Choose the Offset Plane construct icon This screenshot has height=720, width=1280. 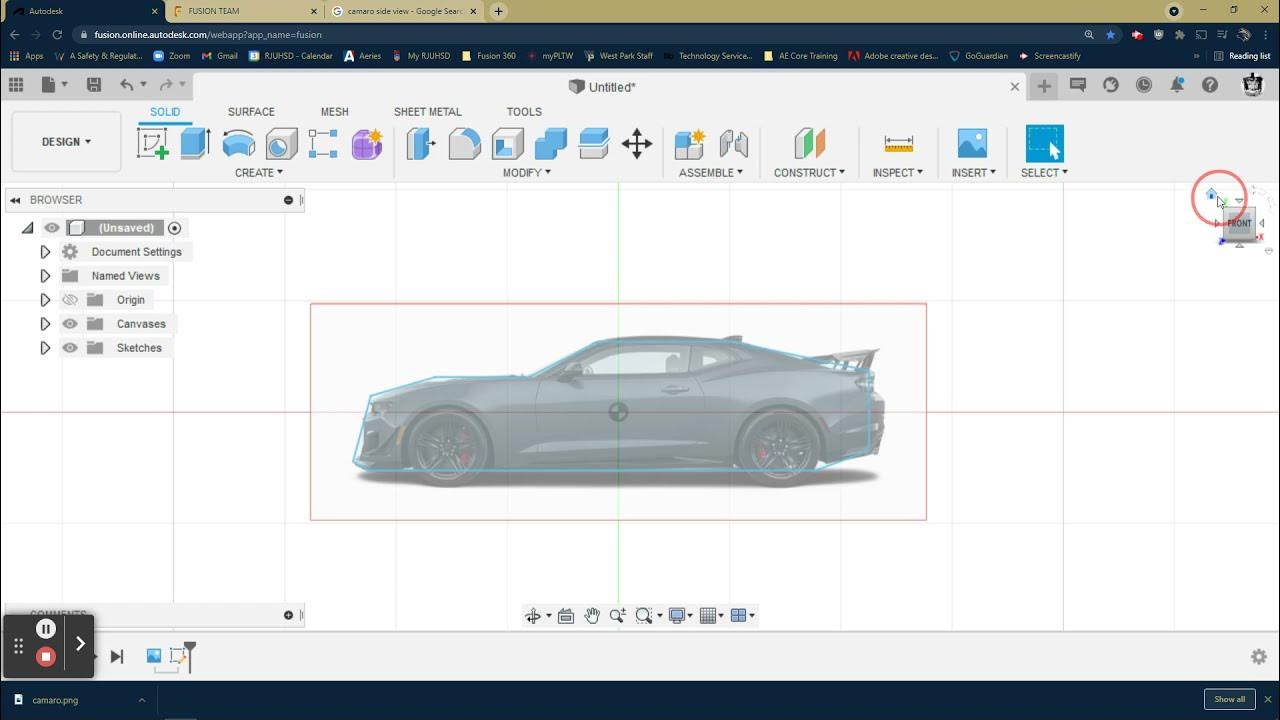point(809,144)
